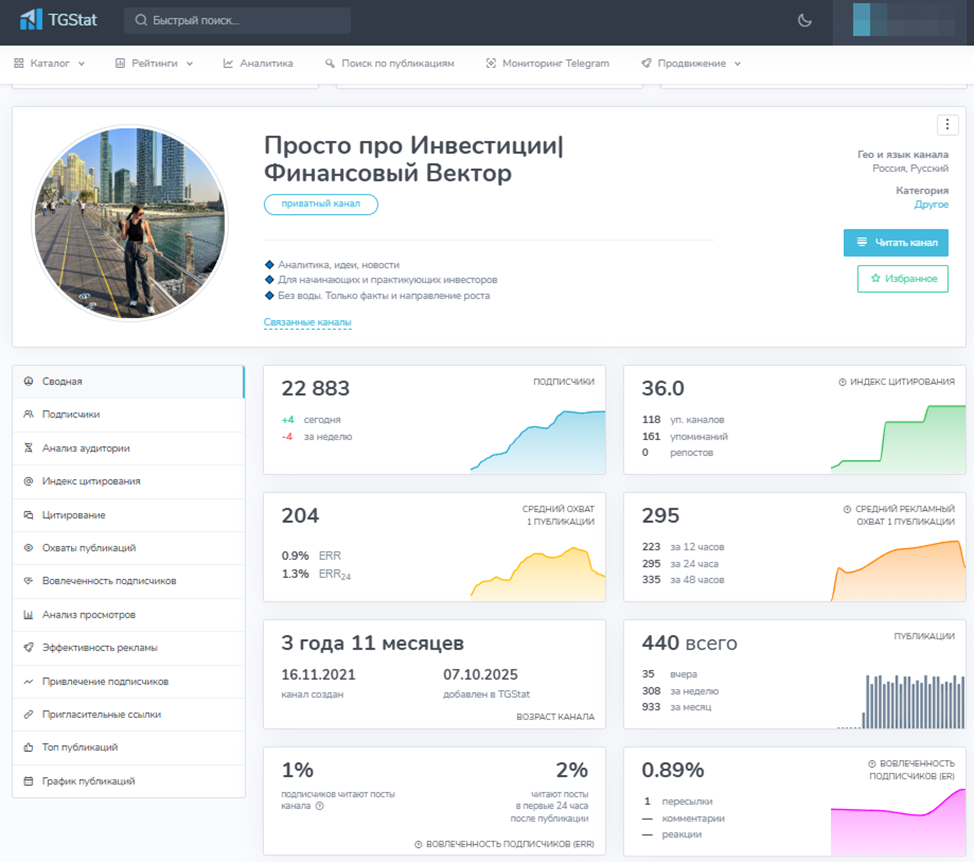Click the TGStat logo
974x862 pixels.
(x=59, y=20)
